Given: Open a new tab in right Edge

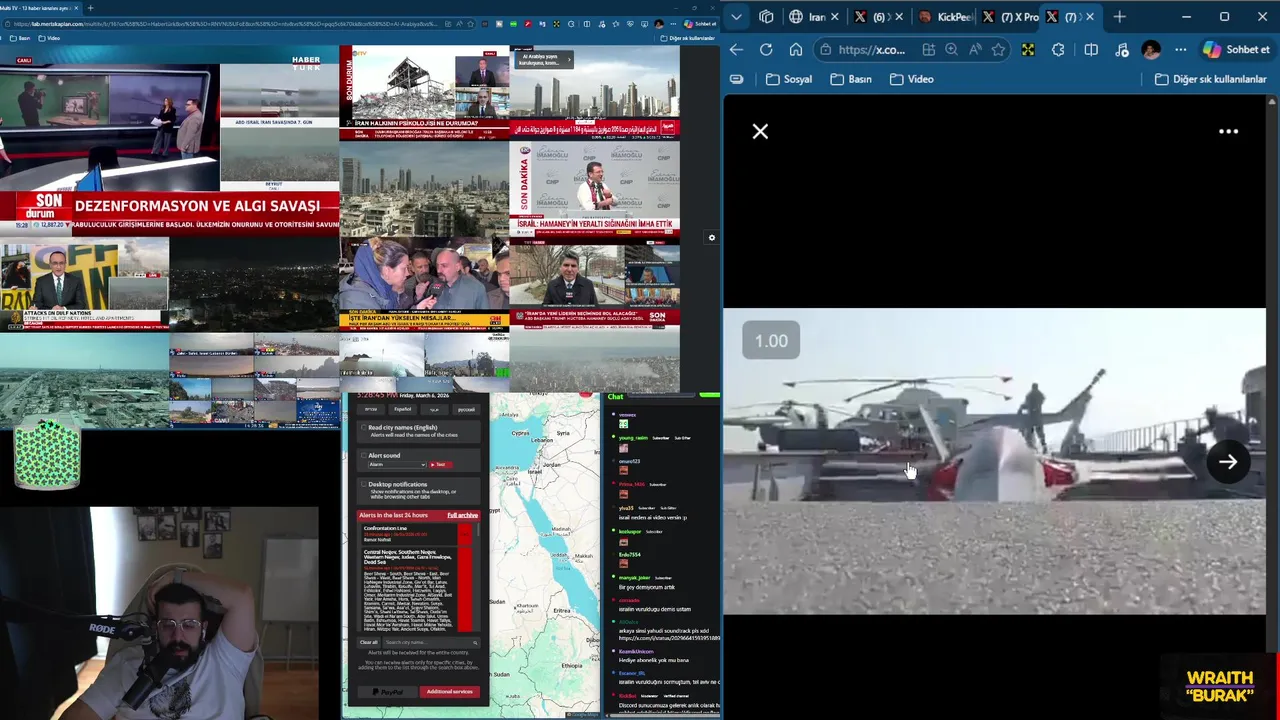Looking at the screenshot, I should tap(1119, 16).
